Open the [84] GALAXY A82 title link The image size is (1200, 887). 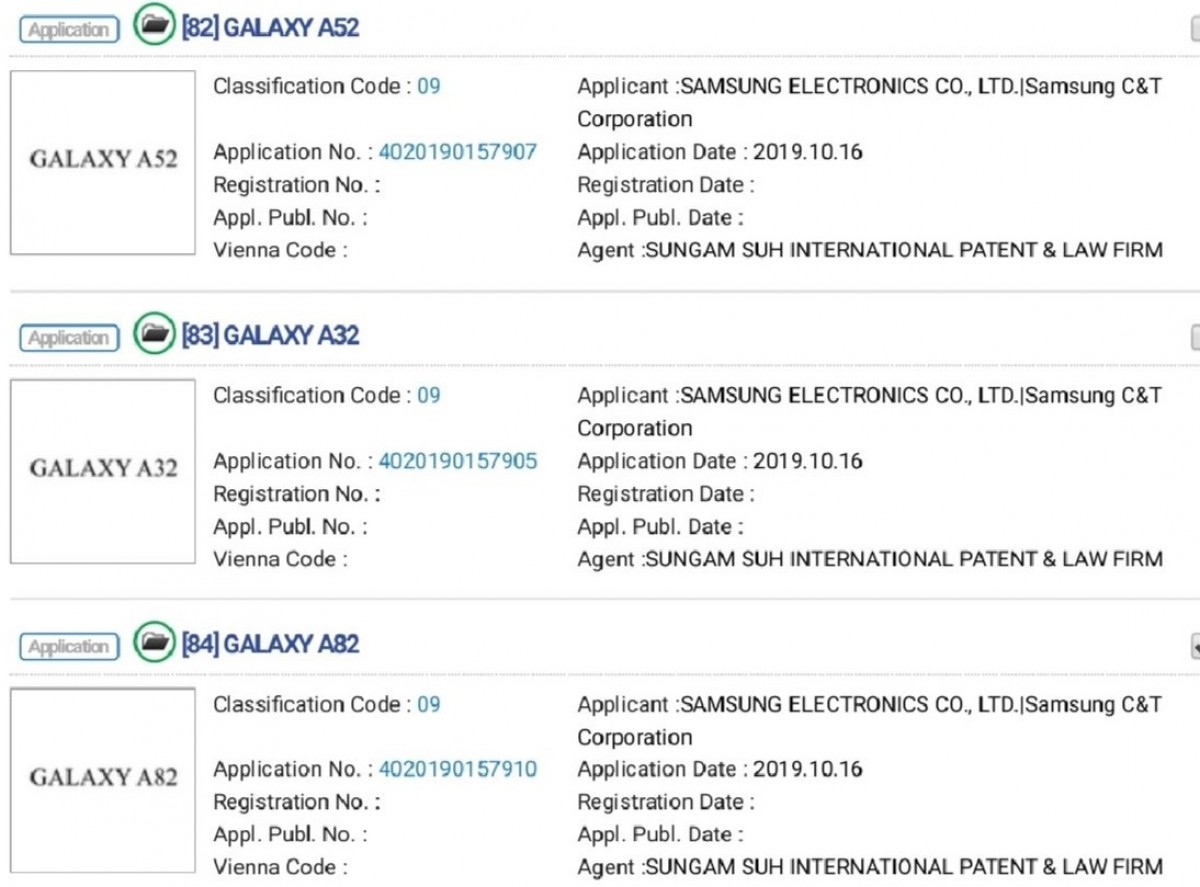coord(270,644)
